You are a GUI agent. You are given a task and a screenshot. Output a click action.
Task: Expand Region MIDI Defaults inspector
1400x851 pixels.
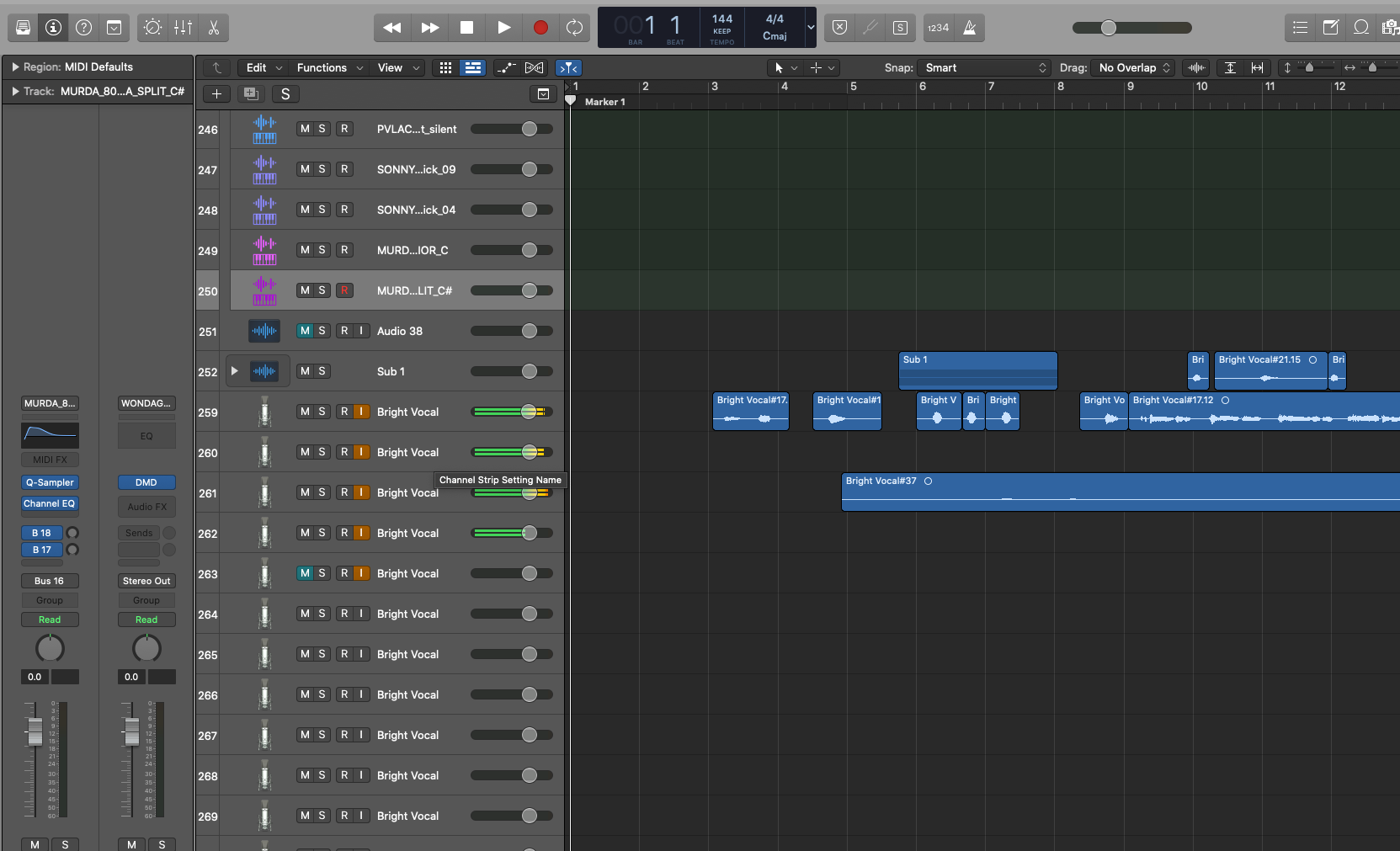tap(15, 67)
